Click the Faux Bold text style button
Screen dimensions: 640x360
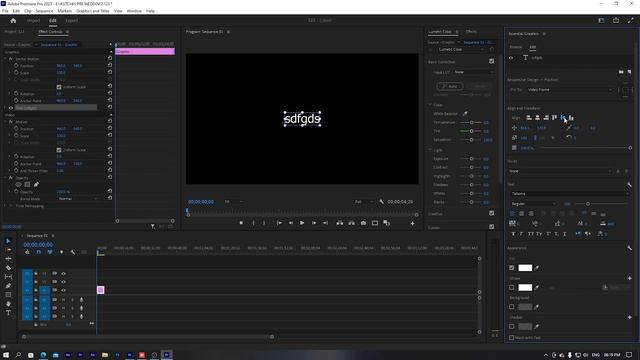point(513,234)
